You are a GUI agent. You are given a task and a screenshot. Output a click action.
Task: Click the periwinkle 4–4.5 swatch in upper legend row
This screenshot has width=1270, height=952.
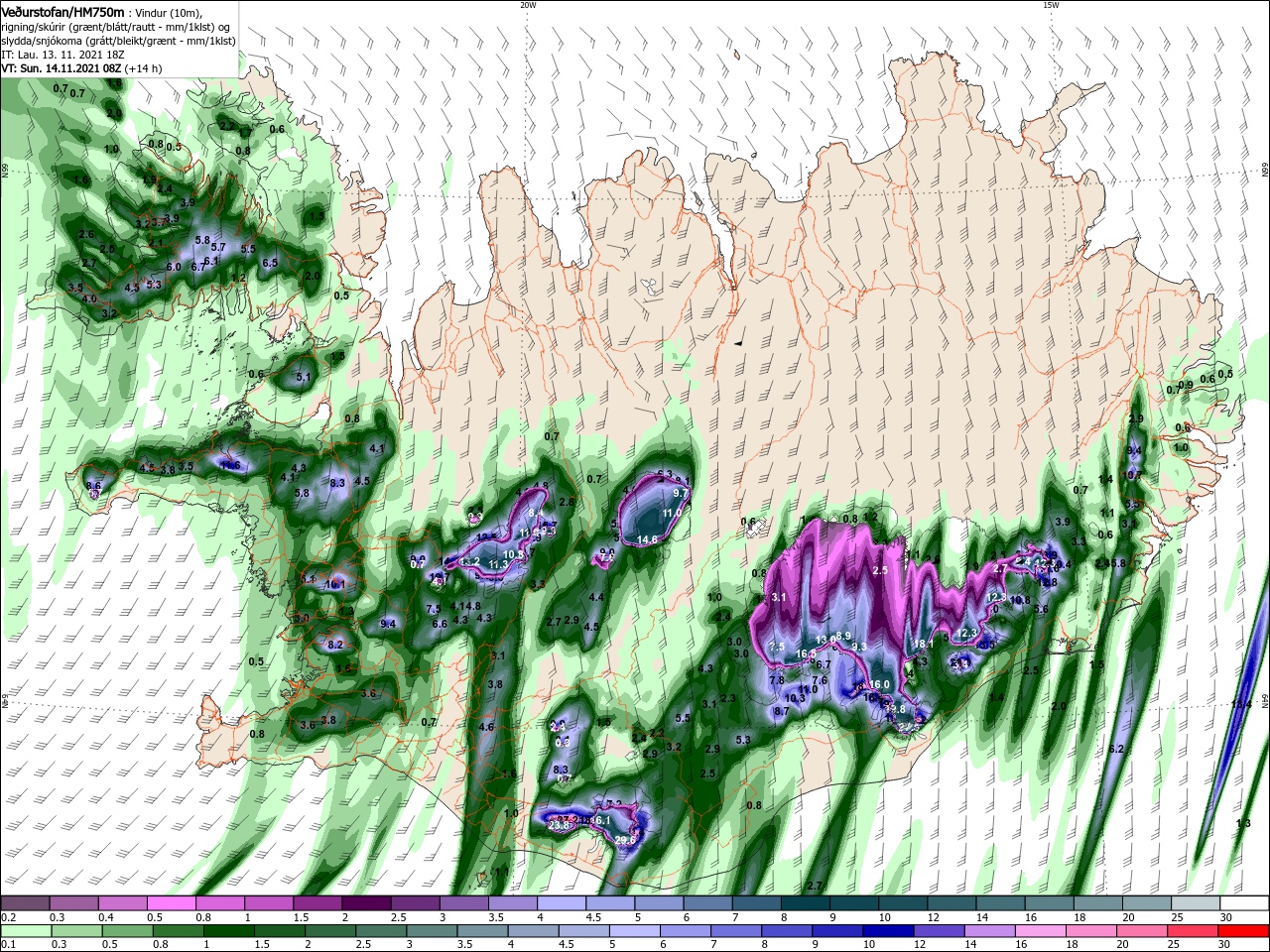pyautogui.click(x=562, y=903)
